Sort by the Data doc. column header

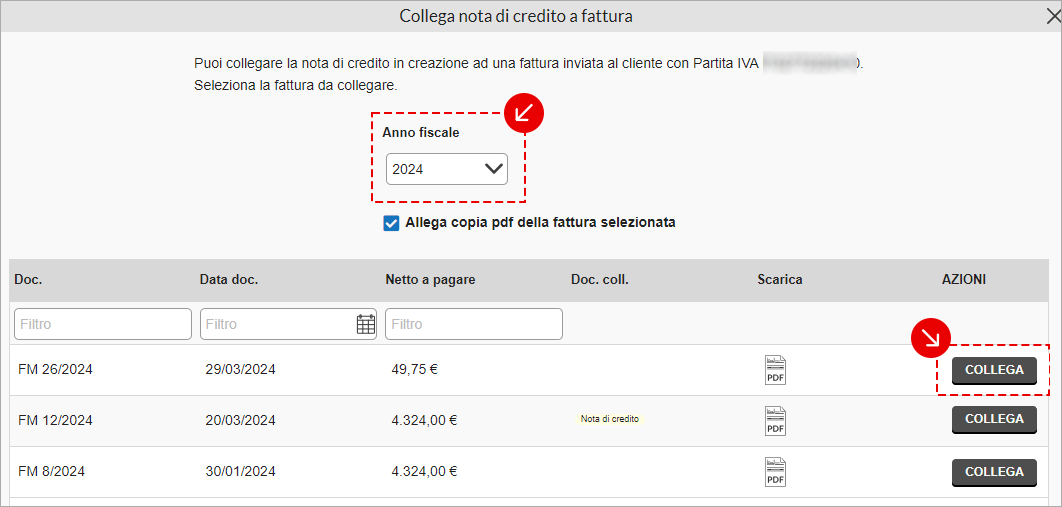(229, 280)
